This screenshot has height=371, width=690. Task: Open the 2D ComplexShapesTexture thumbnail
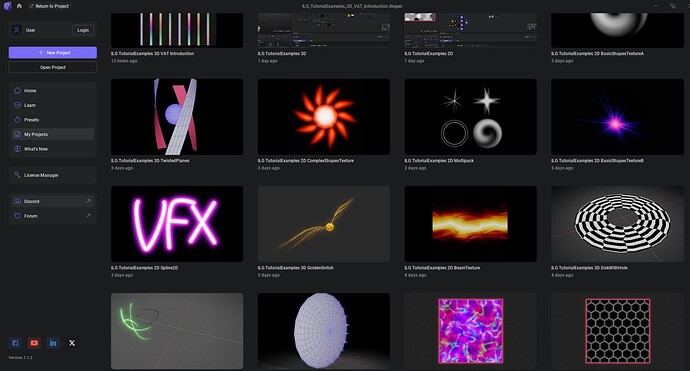click(x=324, y=117)
